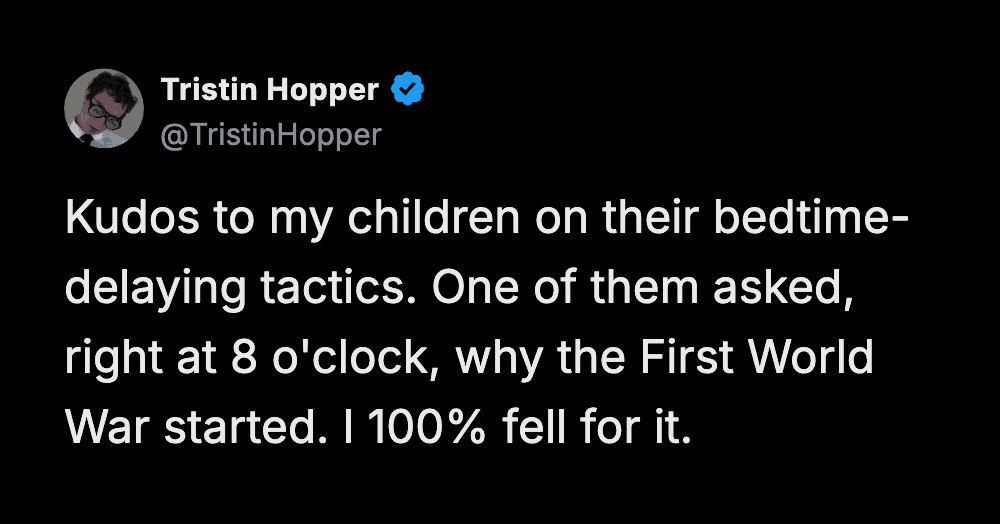The image size is (1000, 524).
Task: Open Tristin Hopper's profile picture
Action: pos(104,109)
